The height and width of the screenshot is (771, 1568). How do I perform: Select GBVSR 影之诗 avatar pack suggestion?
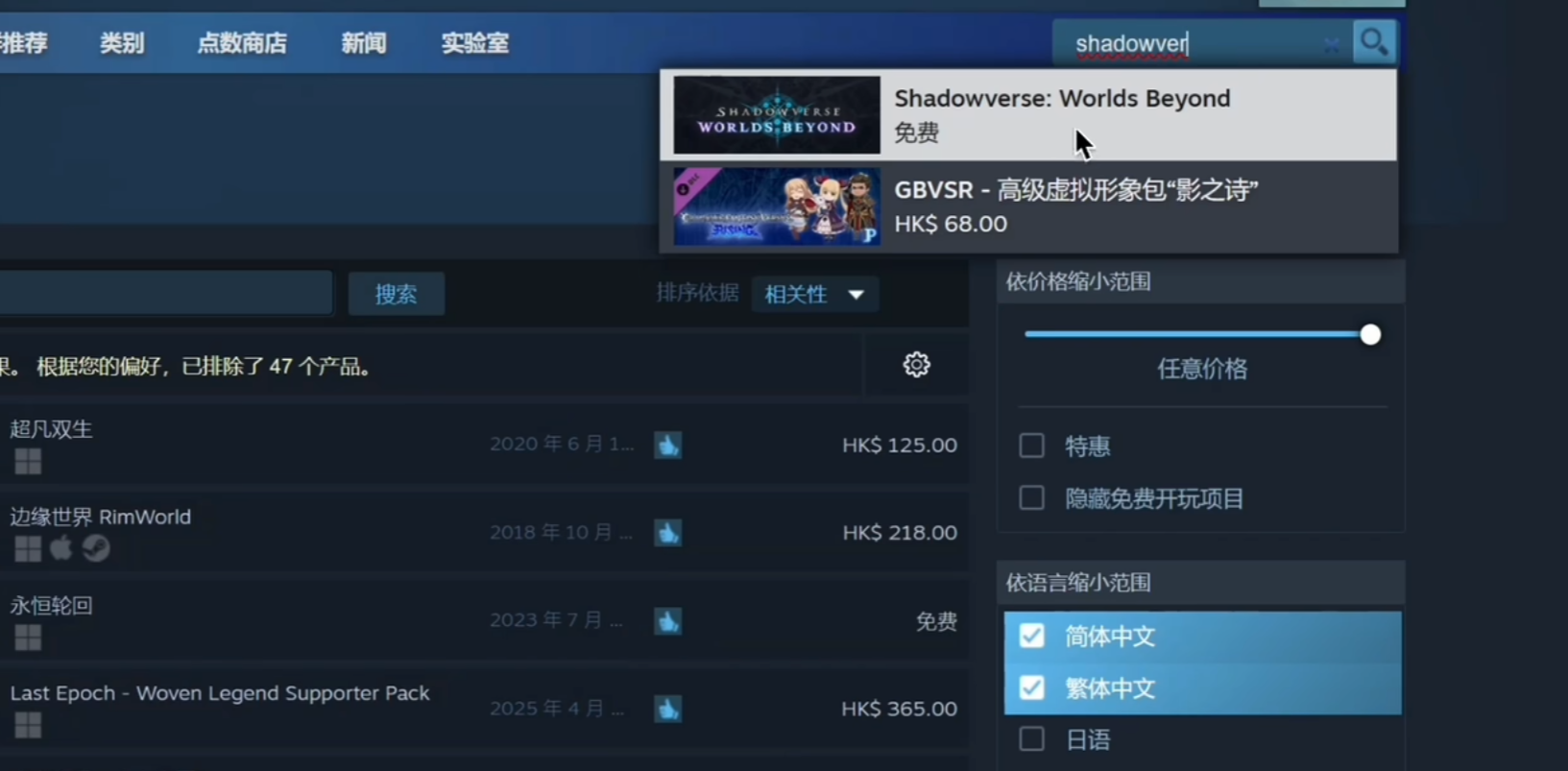click(x=1028, y=206)
